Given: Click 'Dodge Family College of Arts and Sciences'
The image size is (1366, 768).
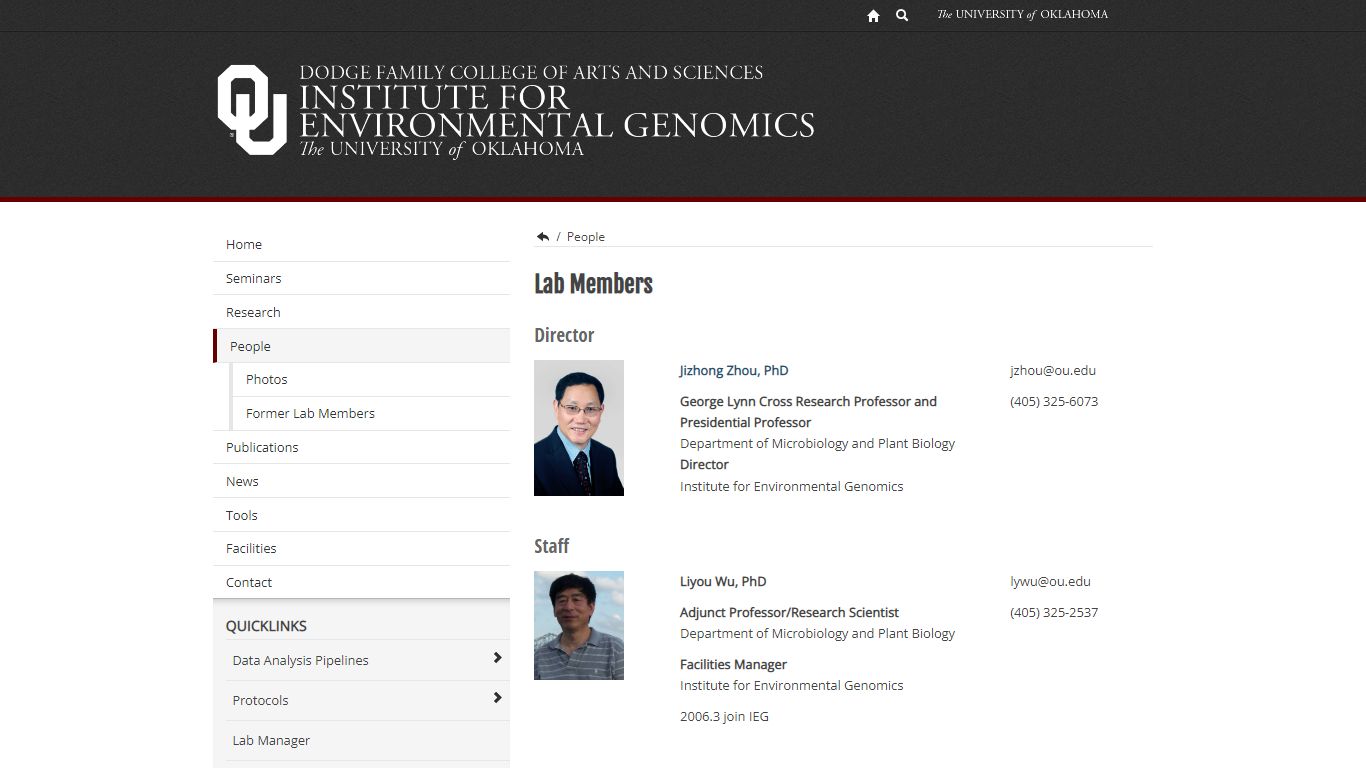Looking at the screenshot, I should [x=531, y=73].
